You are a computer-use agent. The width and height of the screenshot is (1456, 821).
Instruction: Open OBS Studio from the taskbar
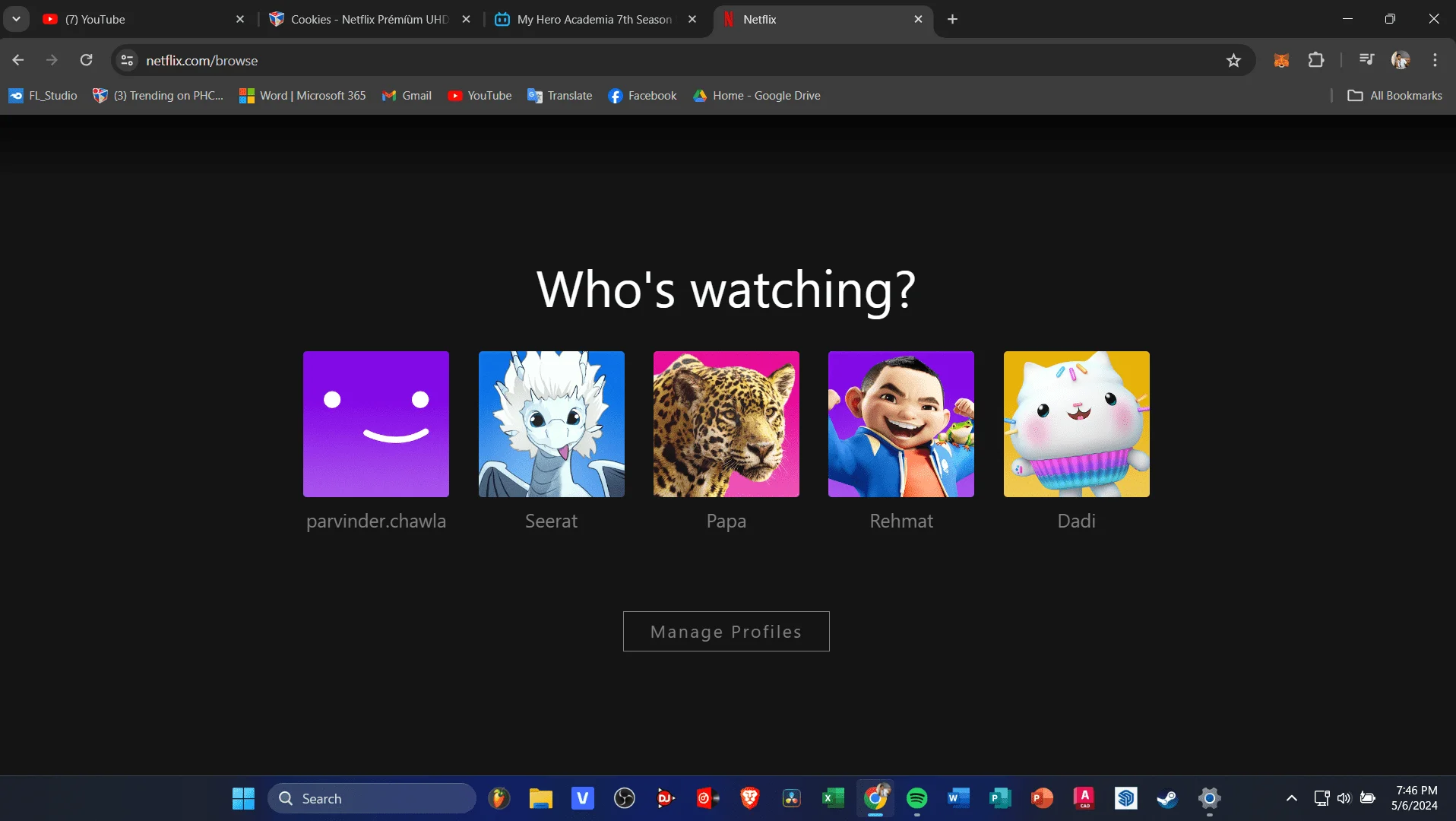625,798
